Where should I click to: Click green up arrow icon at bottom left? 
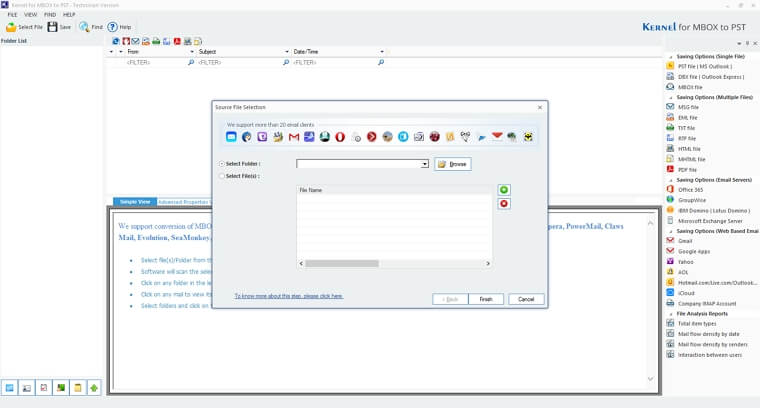tap(94, 388)
